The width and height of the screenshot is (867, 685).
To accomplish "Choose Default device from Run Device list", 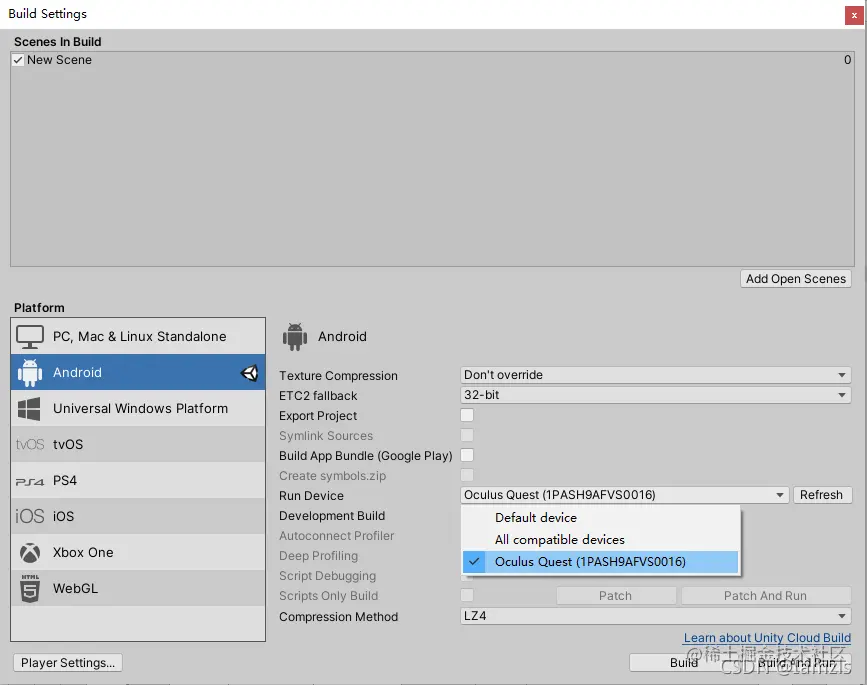I will tap(600, 517).
